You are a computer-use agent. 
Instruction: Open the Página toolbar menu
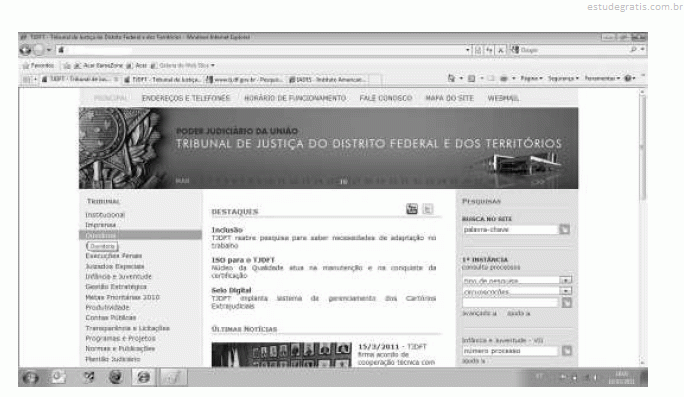pyautogui.click(x=531, y=79)
